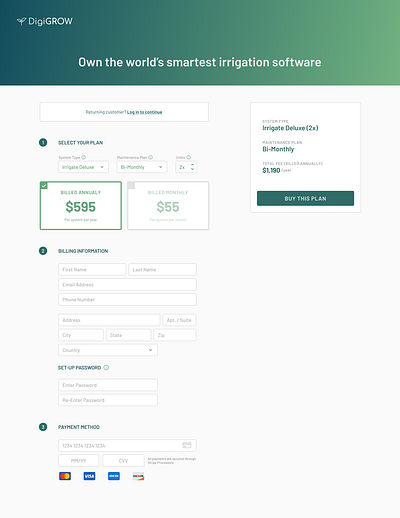This screenshot has width=400, height=518.
Task: Click the Payment Method heading
Action: [79, 427]
